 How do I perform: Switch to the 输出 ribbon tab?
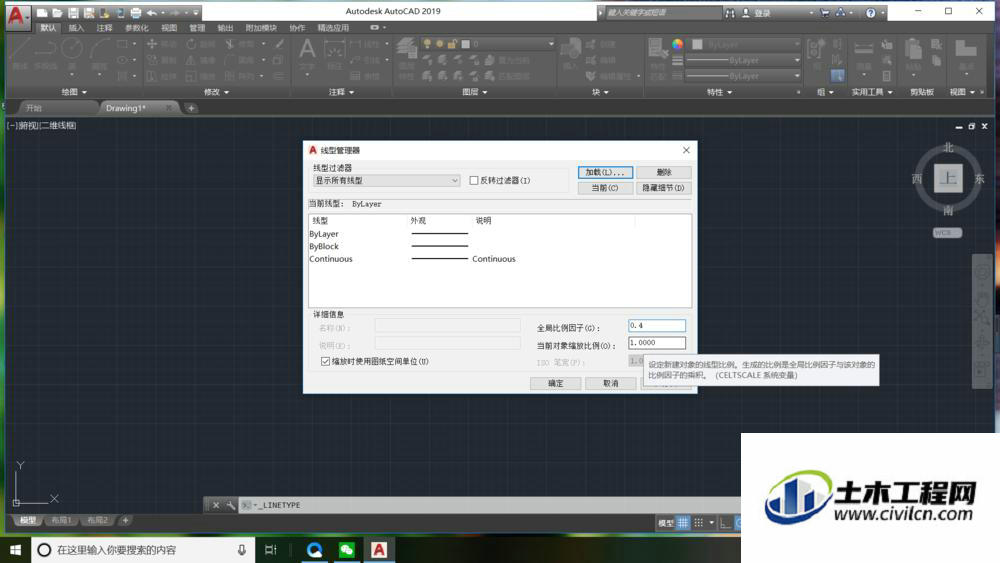coord(225,28)
